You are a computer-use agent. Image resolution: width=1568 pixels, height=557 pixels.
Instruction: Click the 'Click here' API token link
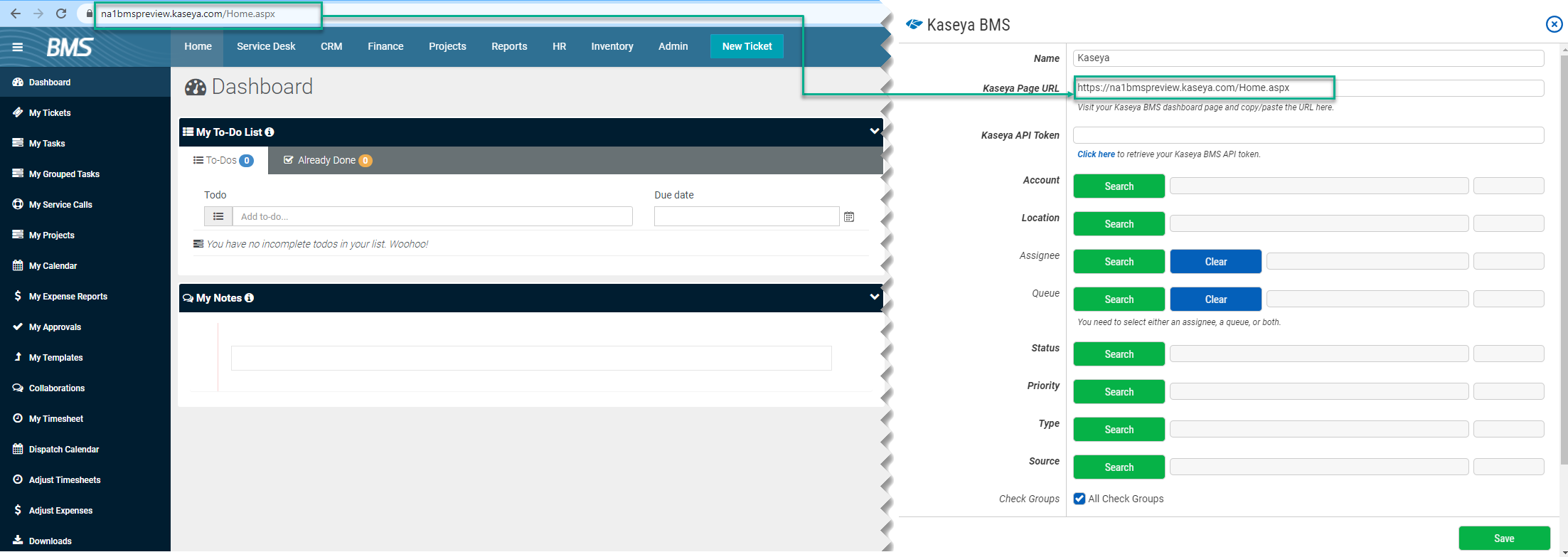(x=1096, y=154)
